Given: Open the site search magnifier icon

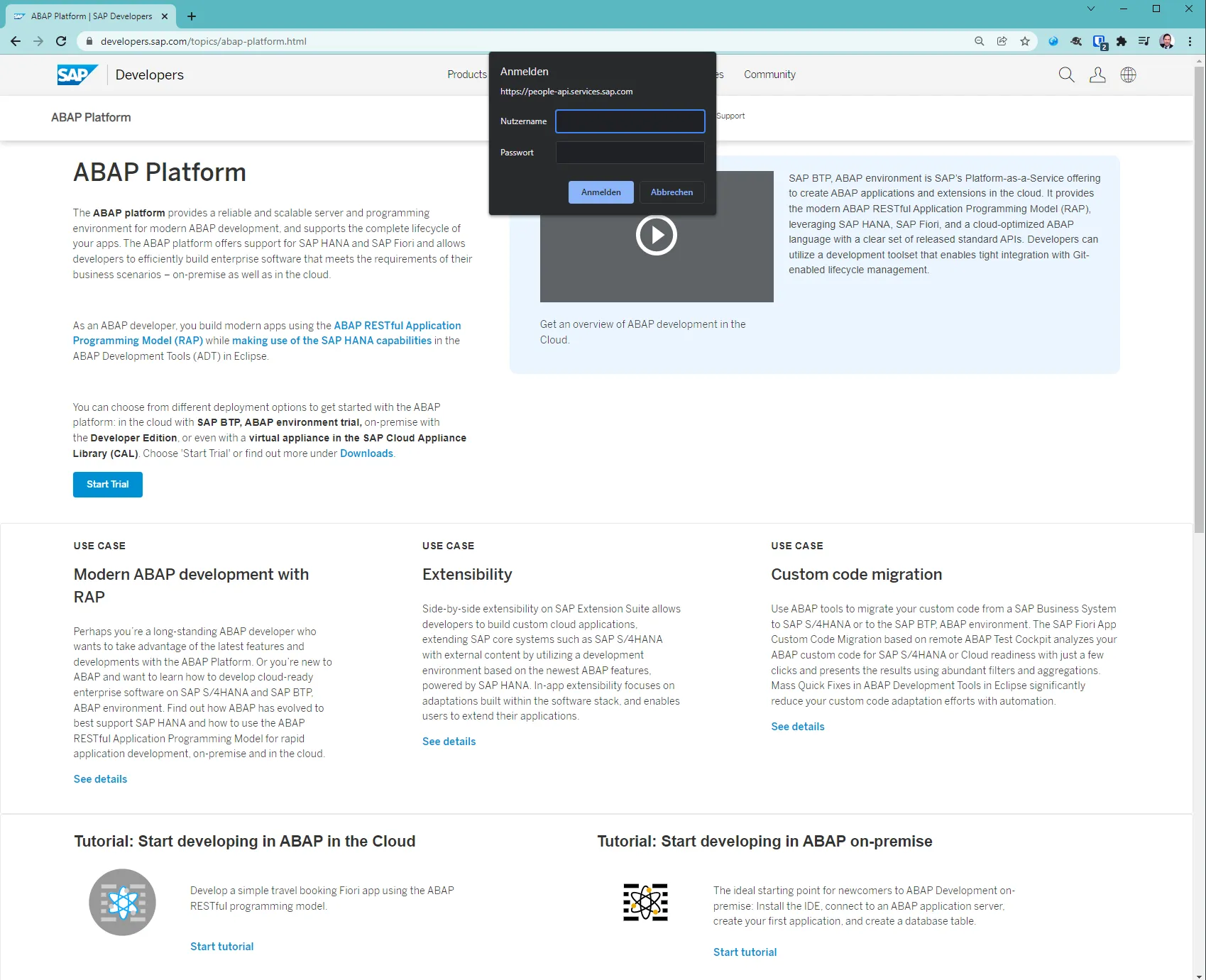Looking at the screenshot, I should [x=1066, y=75].
